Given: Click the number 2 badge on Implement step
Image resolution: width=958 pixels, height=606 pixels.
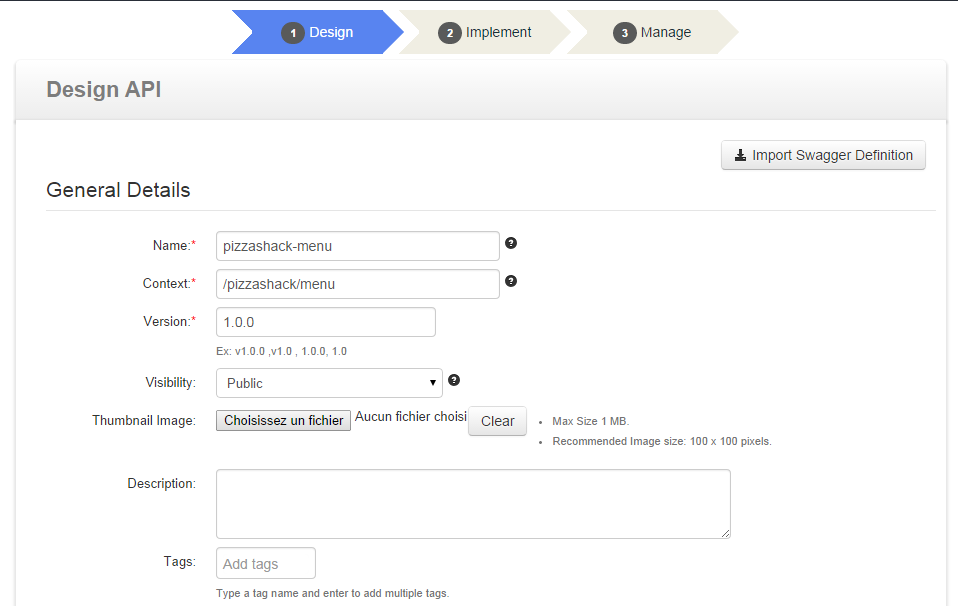Looking at the screenshot, I should click(x=450, y=33).
